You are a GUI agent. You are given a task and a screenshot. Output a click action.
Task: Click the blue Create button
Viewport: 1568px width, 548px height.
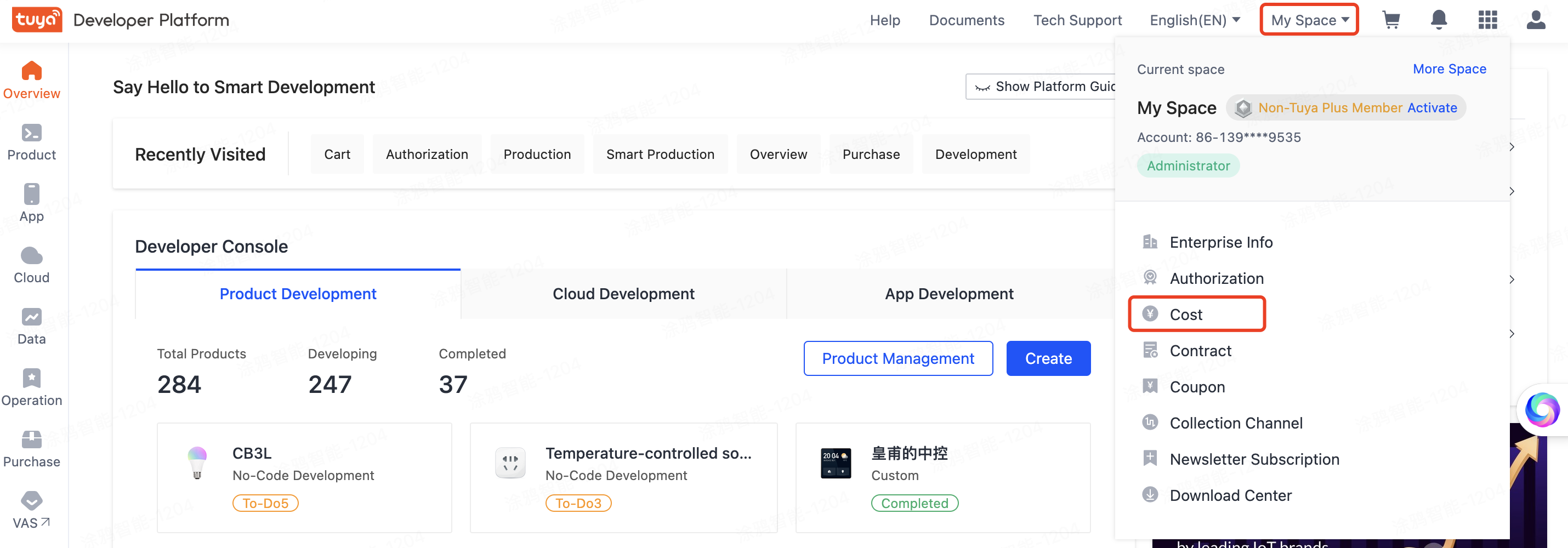[x=1048, y=358]
